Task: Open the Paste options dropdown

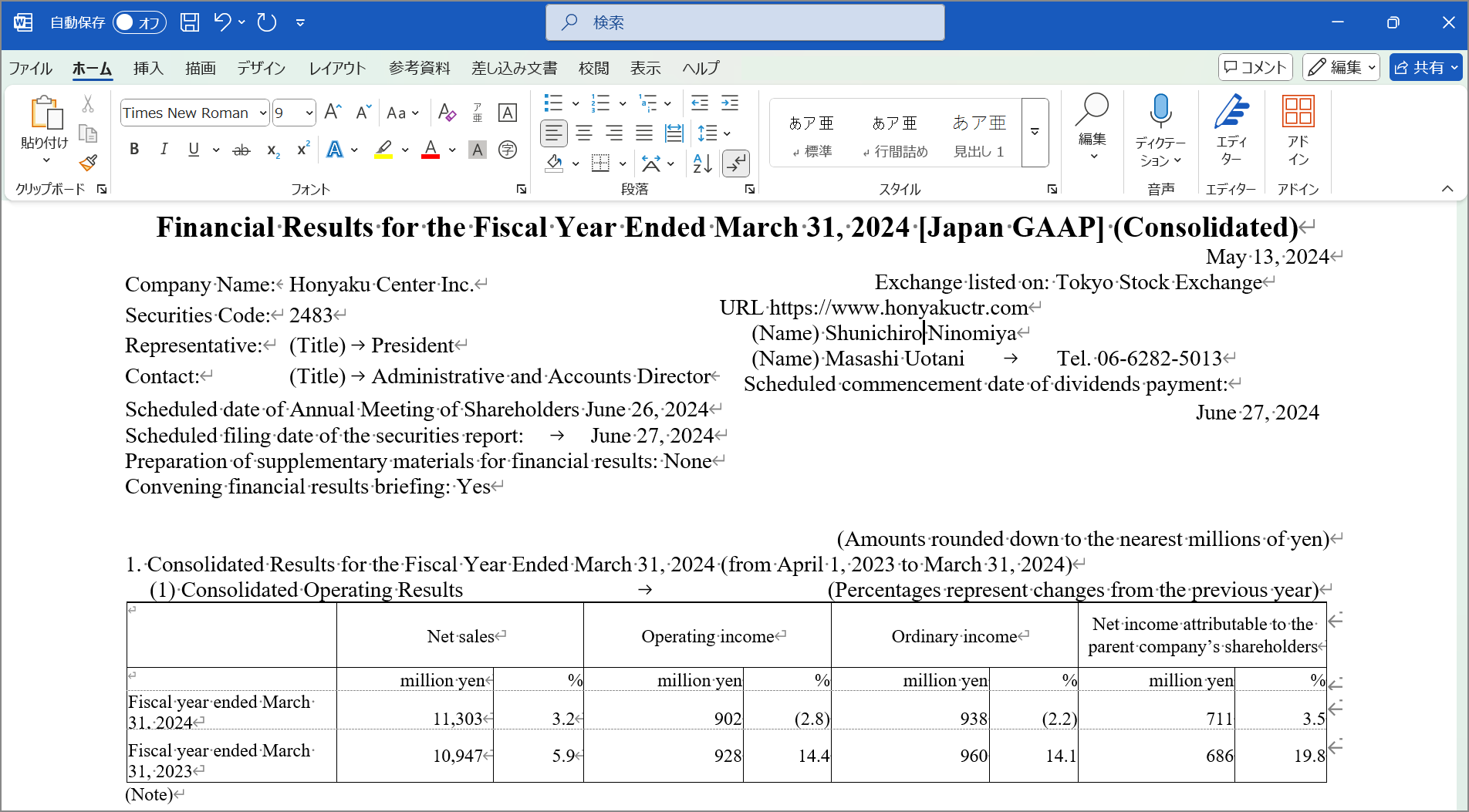Action: [46, 160]
